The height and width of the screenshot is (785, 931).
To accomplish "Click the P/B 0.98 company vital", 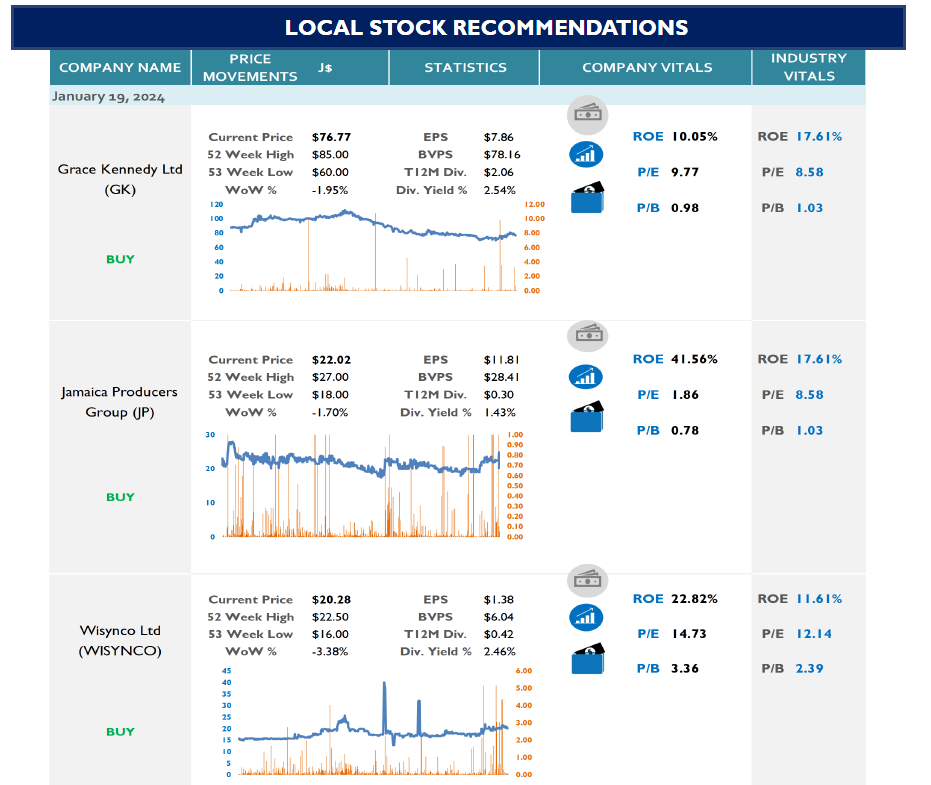I will click(x=668, y=208).
